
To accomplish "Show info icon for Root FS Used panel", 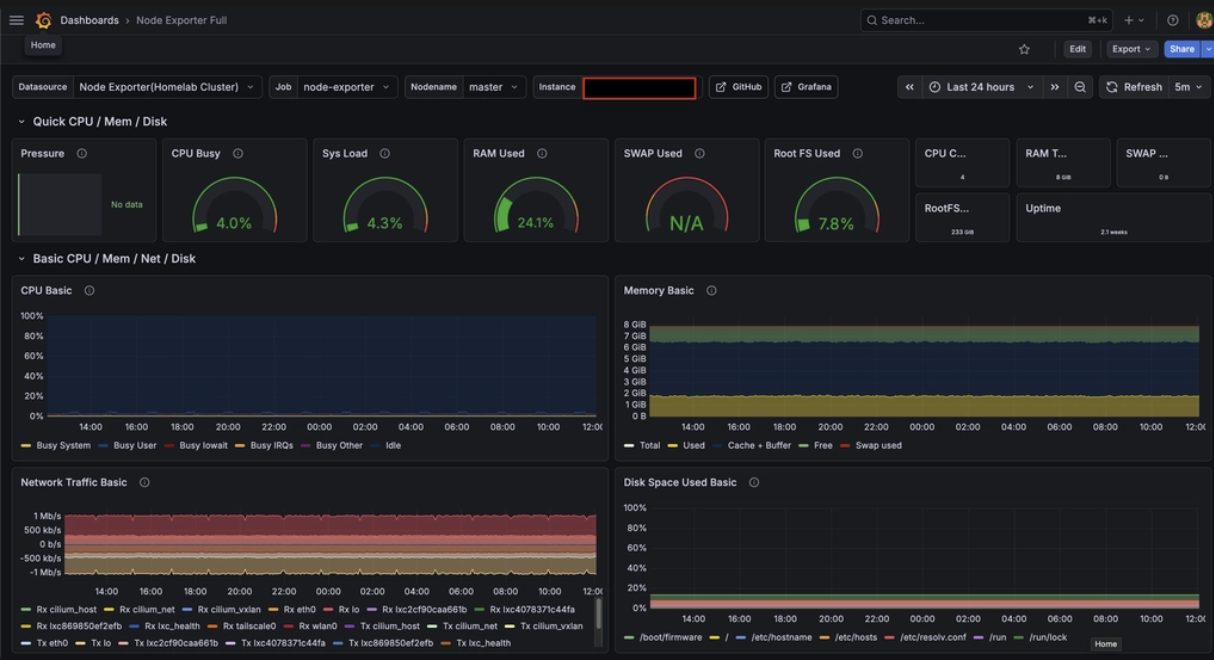I will [858, 154].
